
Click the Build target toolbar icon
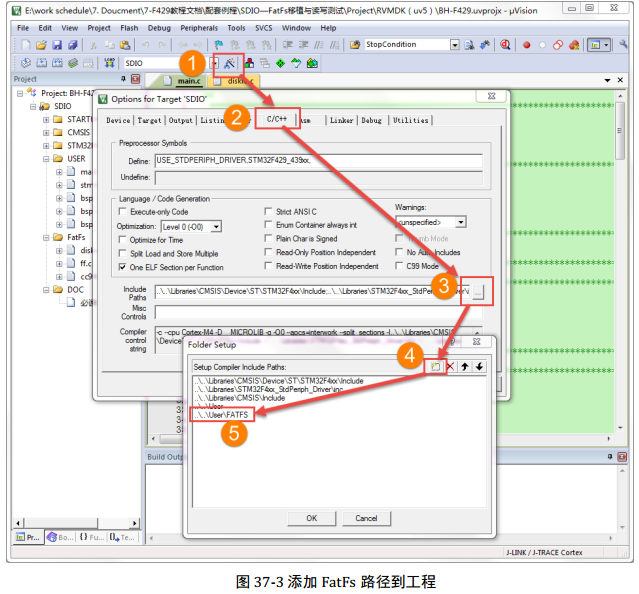(42, 63)
